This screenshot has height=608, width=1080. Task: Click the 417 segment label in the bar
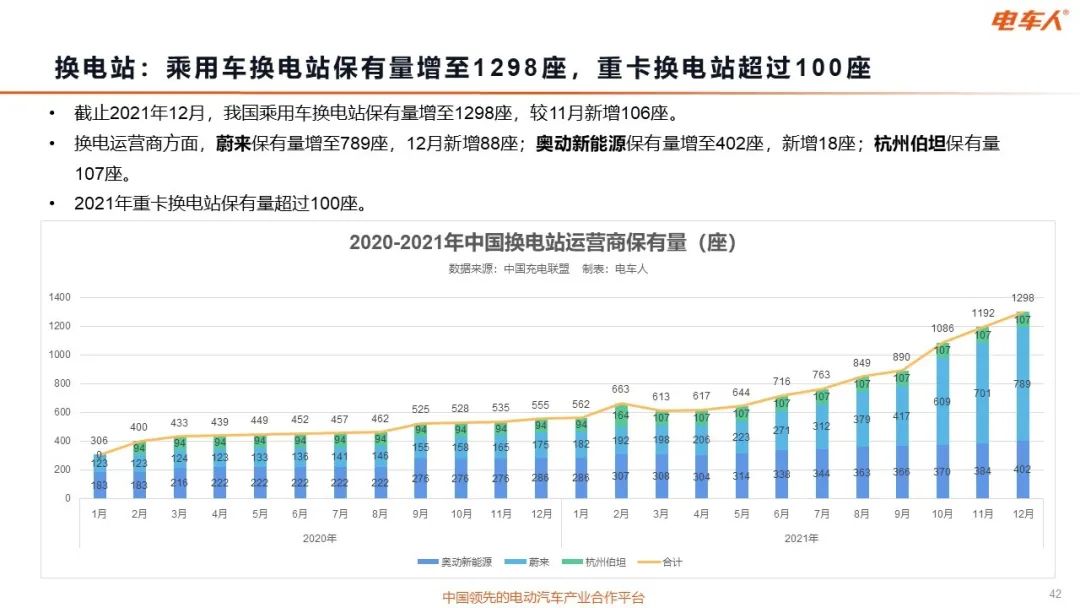point(902,417)
